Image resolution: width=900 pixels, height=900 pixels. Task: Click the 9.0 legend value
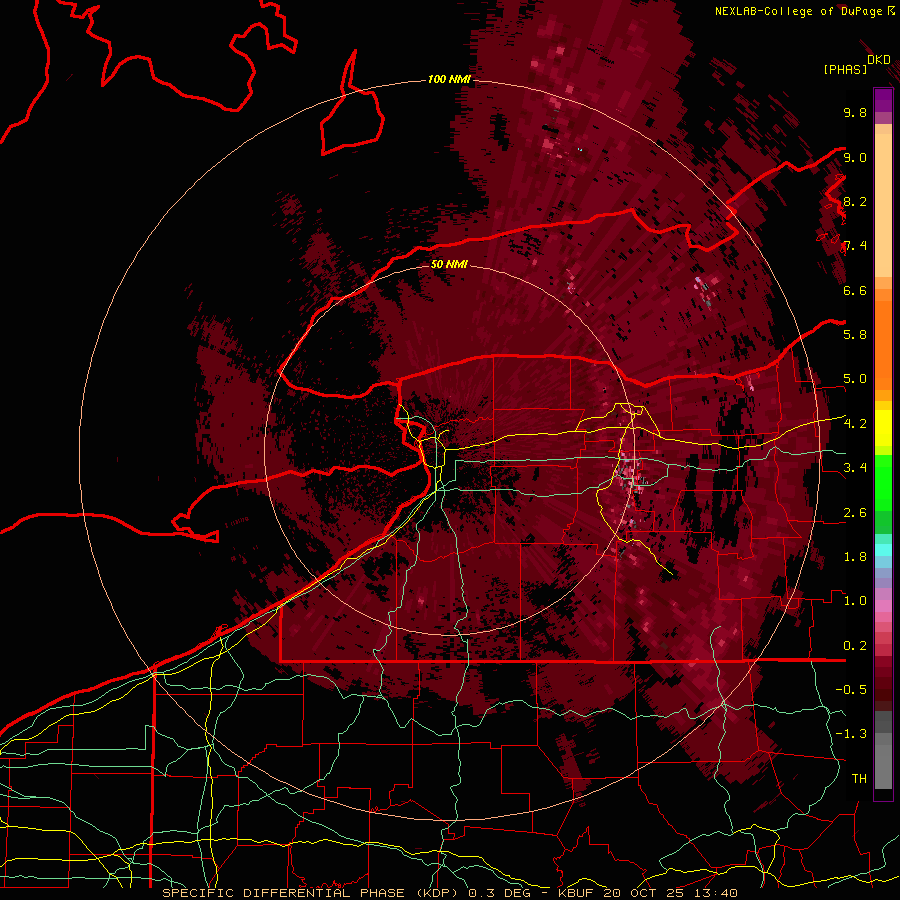pyautogui.click(x=855, y=157)
